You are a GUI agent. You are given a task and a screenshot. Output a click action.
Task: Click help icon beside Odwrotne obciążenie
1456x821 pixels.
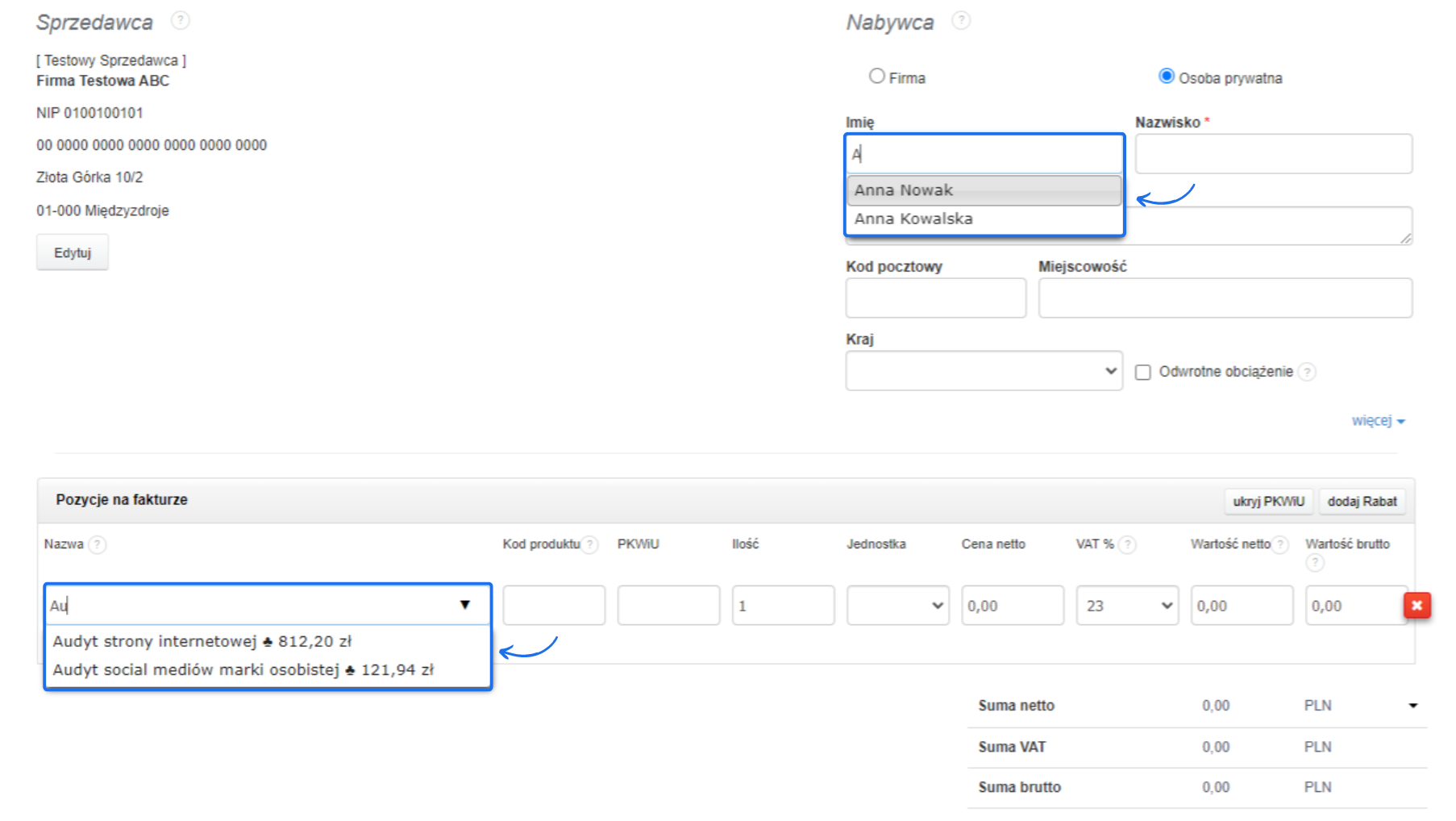coord(1308,372)
